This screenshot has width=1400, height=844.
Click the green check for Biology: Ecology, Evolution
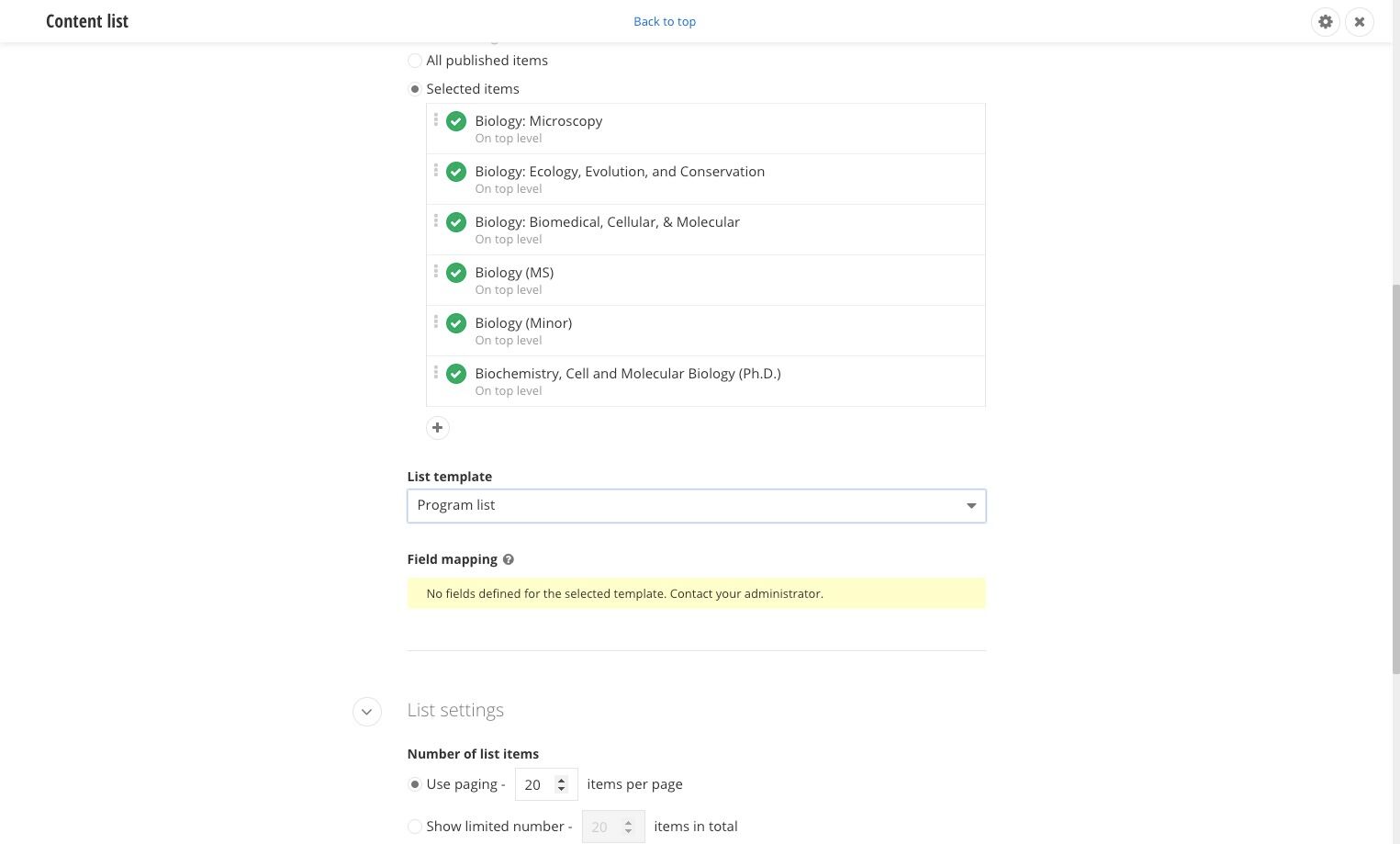pyautogui.click(x=456, y=172)
